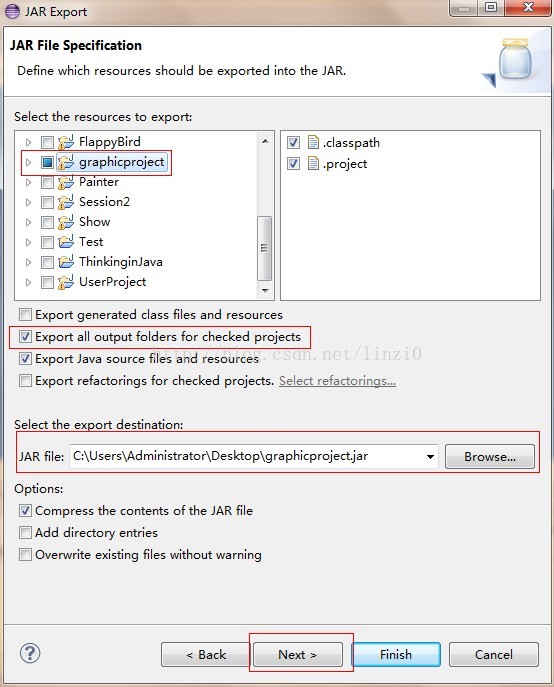Click the Next button
Image resolution: width=554 pixels, height=687 pixels.
pos(298,655)
